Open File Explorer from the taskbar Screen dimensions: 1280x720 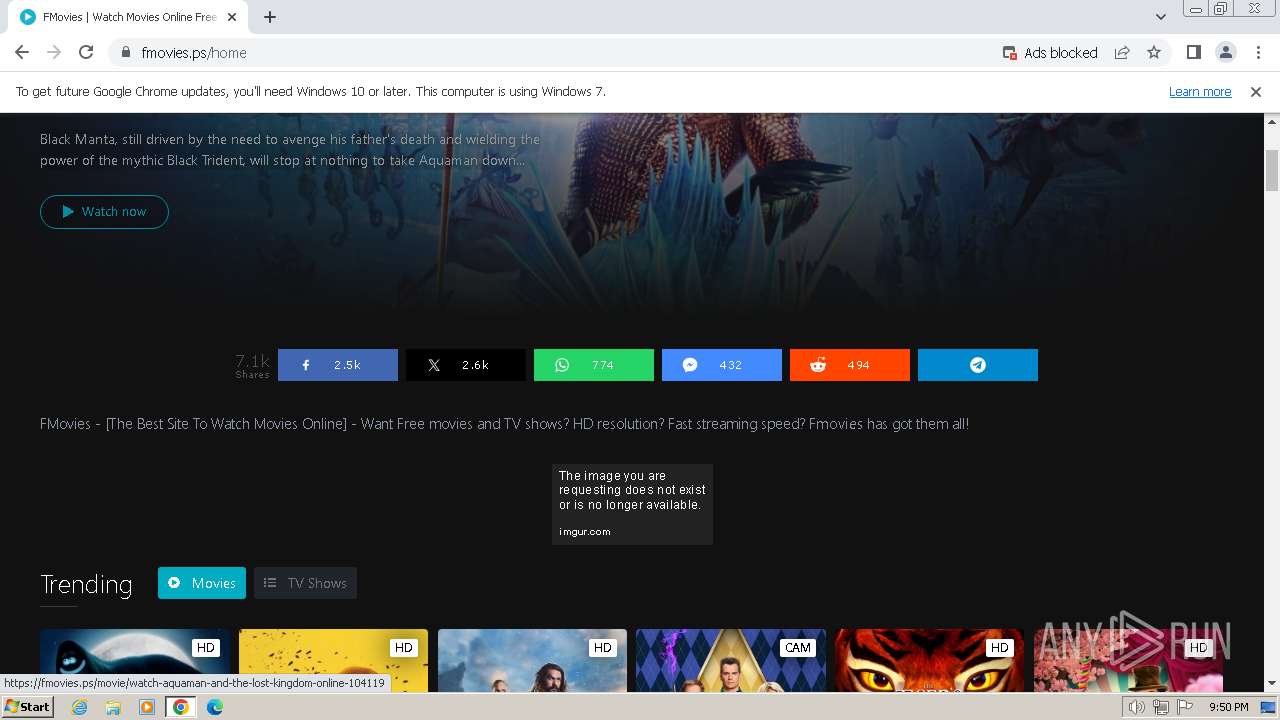113,707
